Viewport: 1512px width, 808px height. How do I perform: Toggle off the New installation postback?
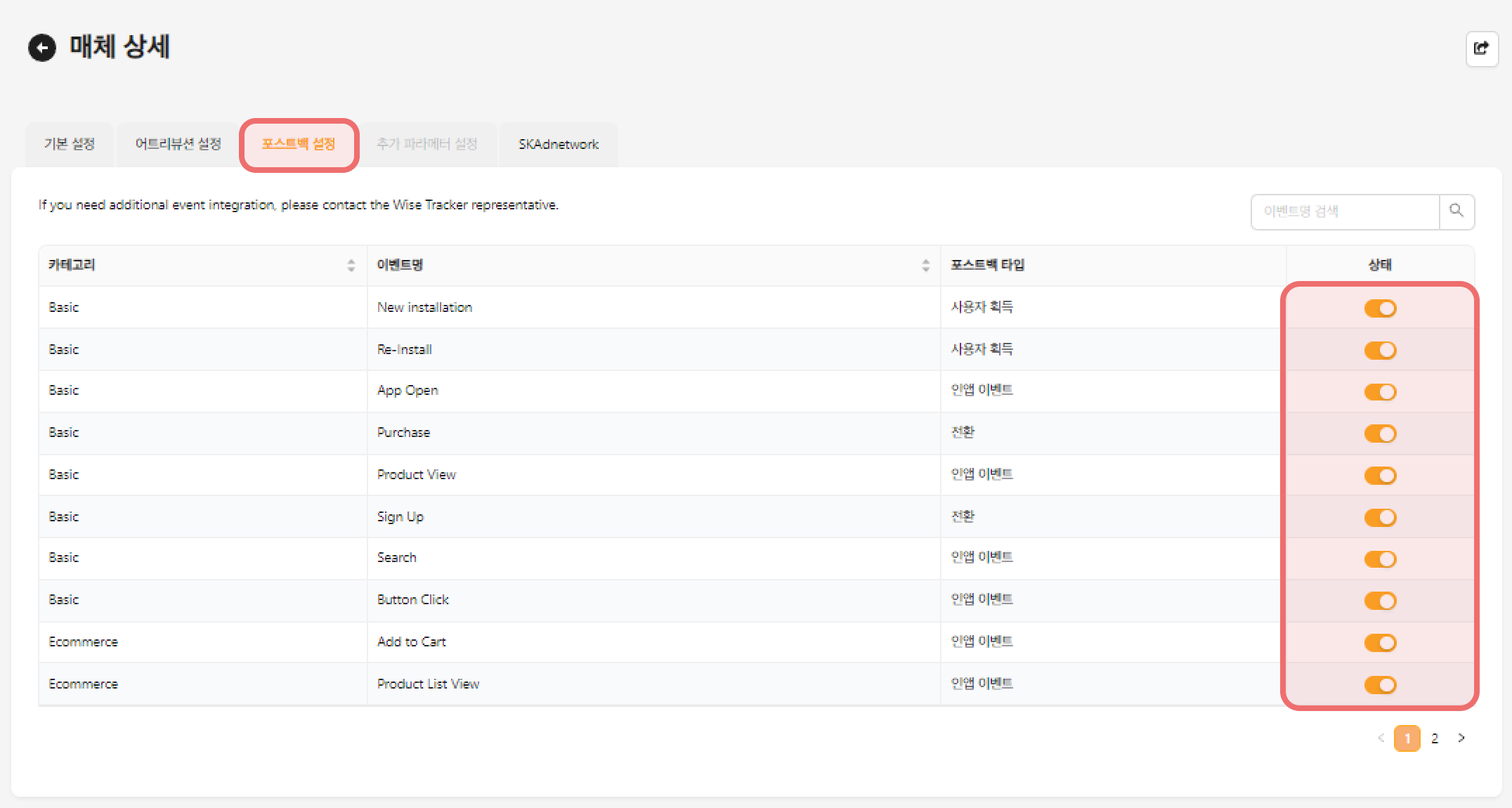coord(1380,308)
